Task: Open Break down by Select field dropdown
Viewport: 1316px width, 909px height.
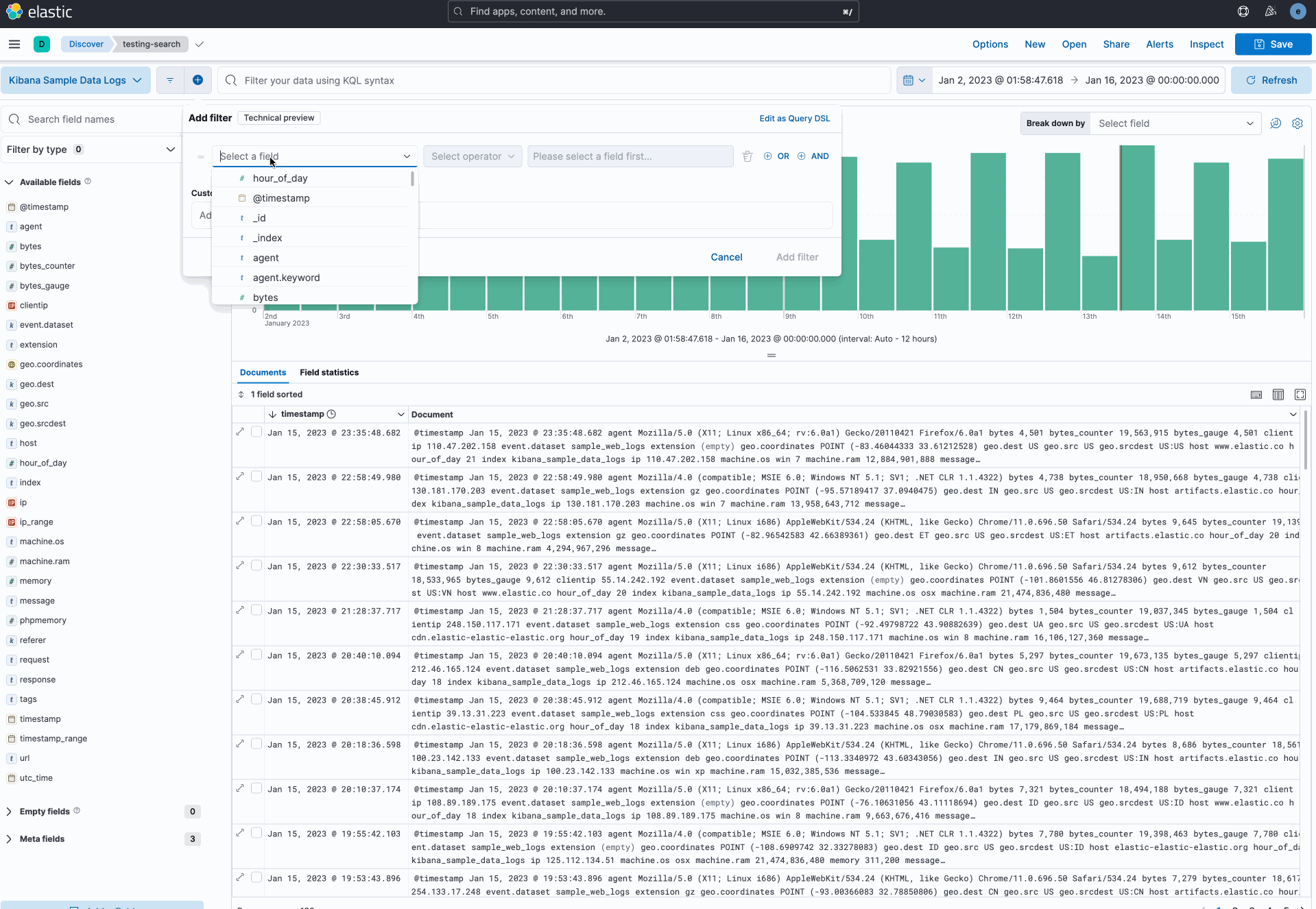Action: 1175,123
